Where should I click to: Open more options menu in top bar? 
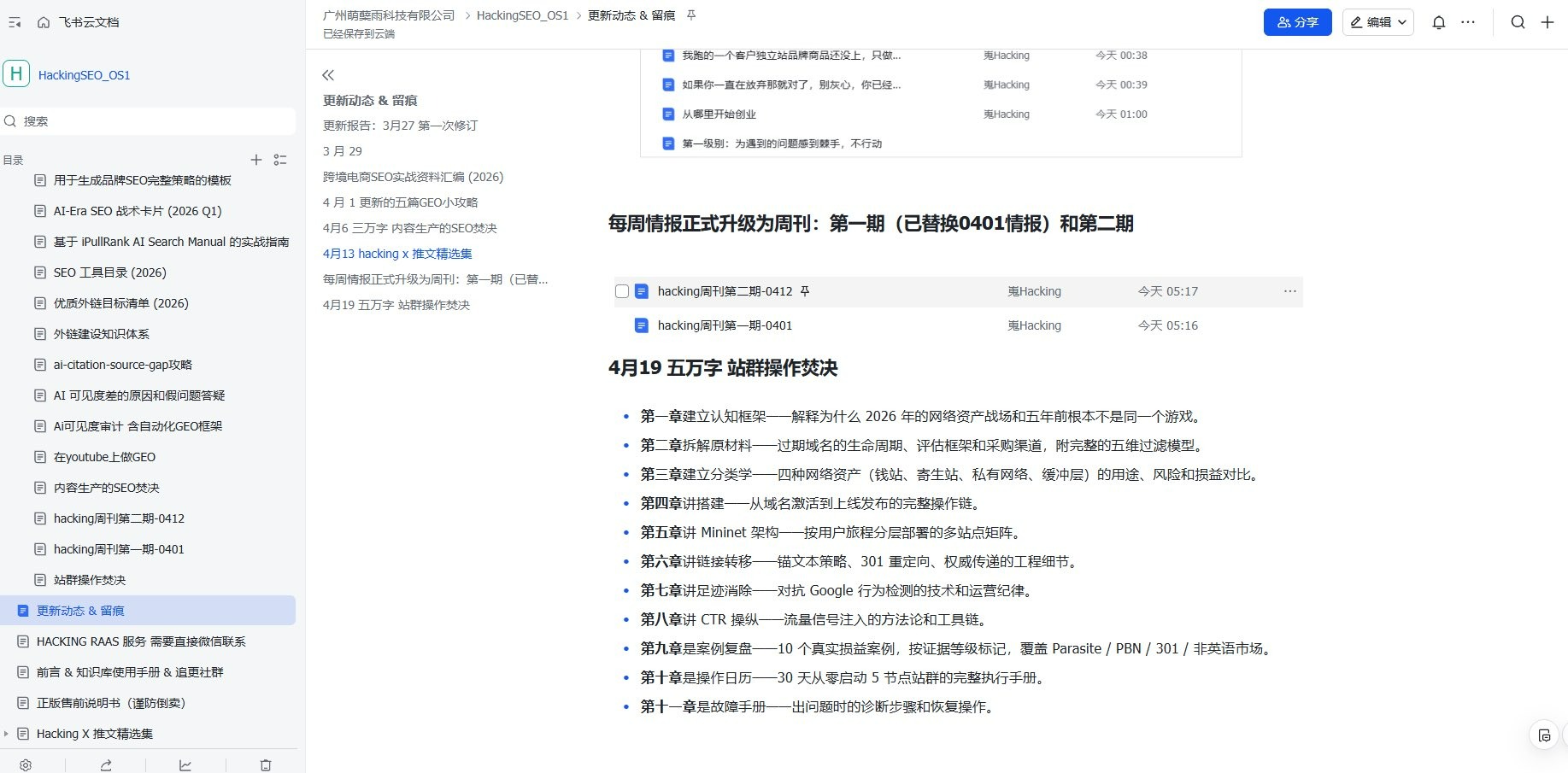[1468, 22]
